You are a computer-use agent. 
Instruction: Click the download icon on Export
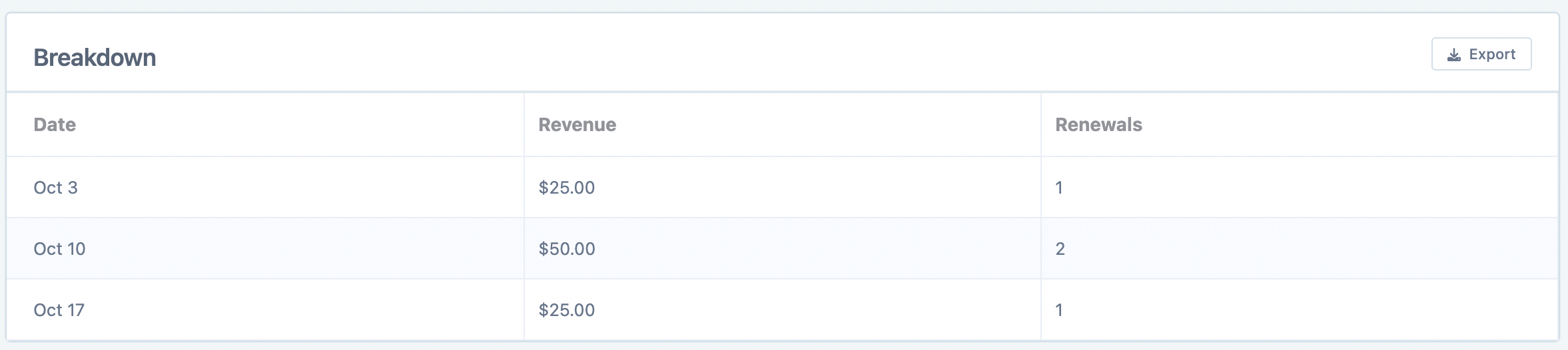[x=1454, y=55]
